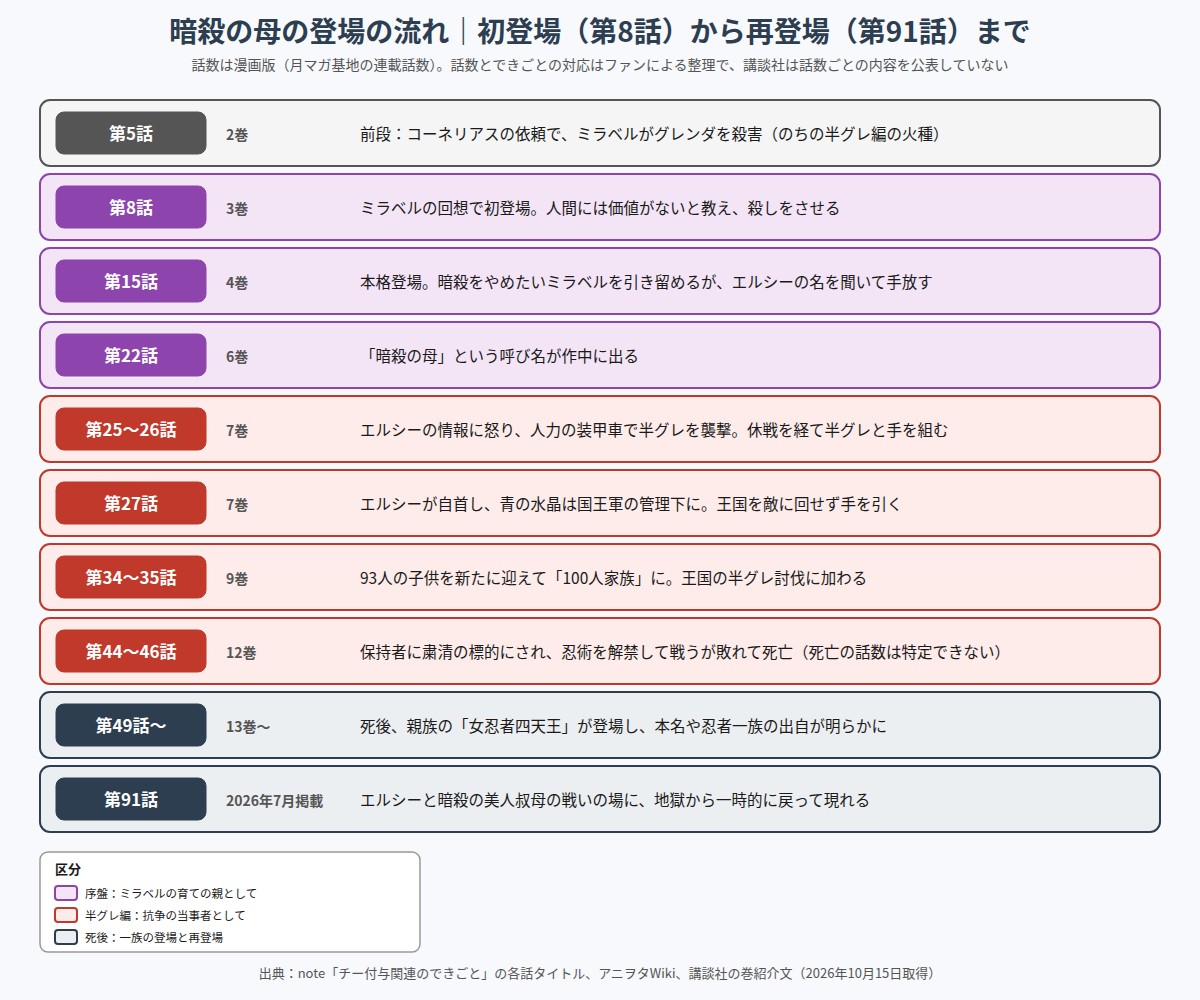
Task: Click the 4巻 volume label
Action: coord(237,282)
